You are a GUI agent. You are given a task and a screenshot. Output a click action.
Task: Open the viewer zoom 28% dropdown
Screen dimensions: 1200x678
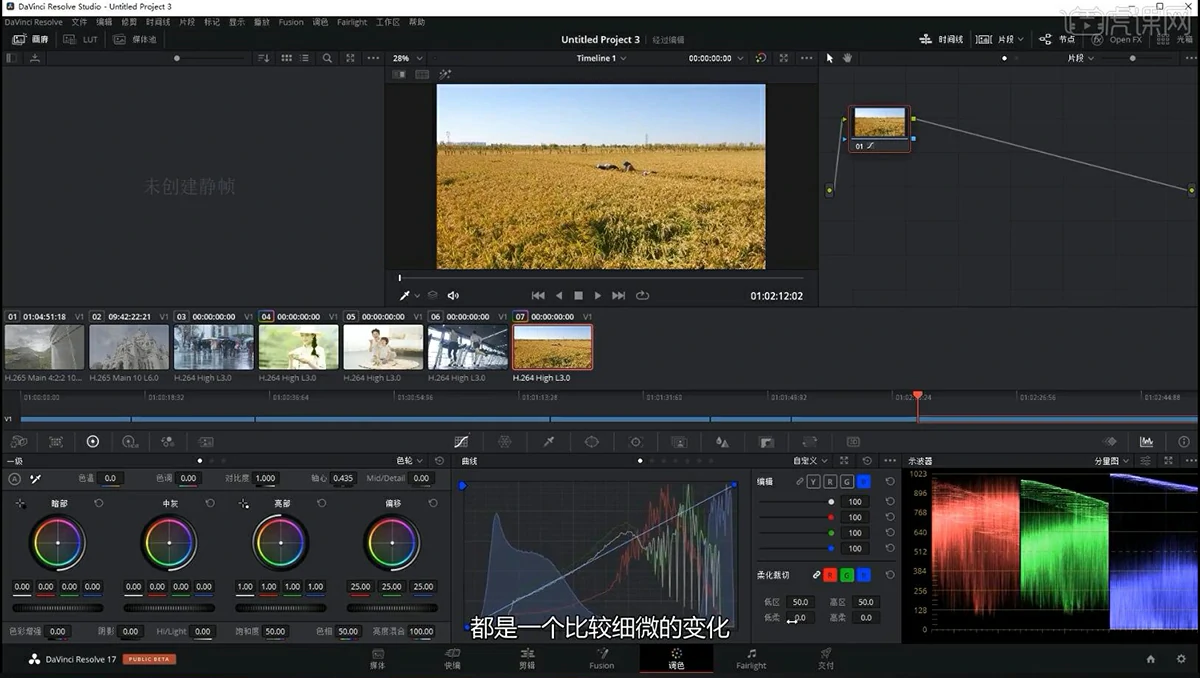(407, 58)
